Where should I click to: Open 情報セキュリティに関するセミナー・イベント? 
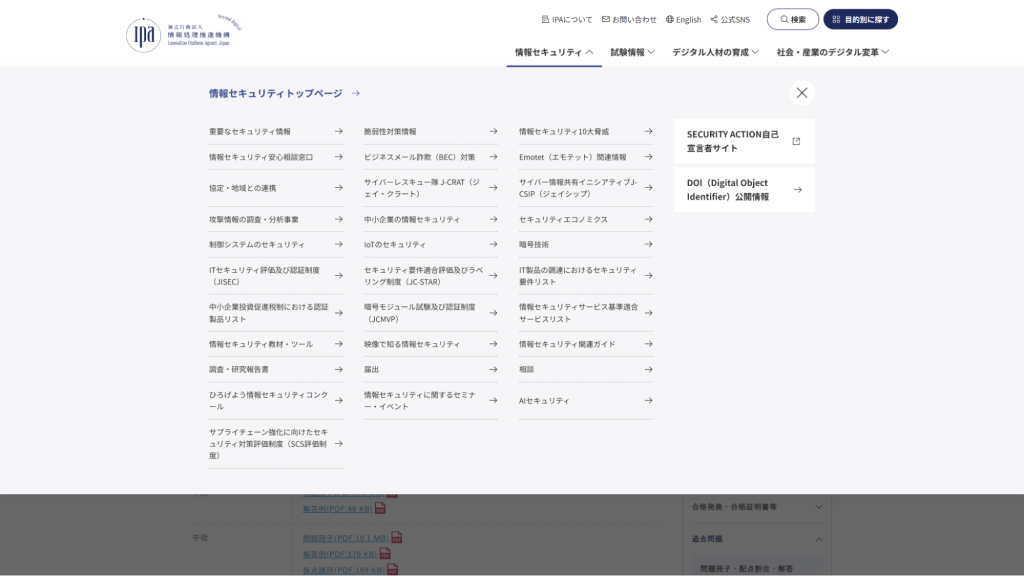click(430, 400)
